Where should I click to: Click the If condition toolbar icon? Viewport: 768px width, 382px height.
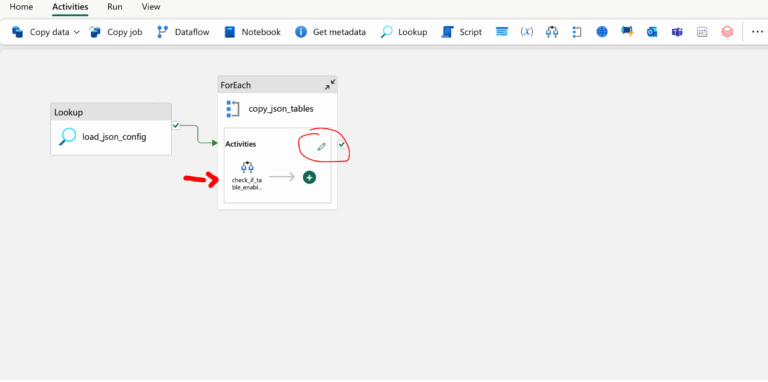[x=552, y=32]
